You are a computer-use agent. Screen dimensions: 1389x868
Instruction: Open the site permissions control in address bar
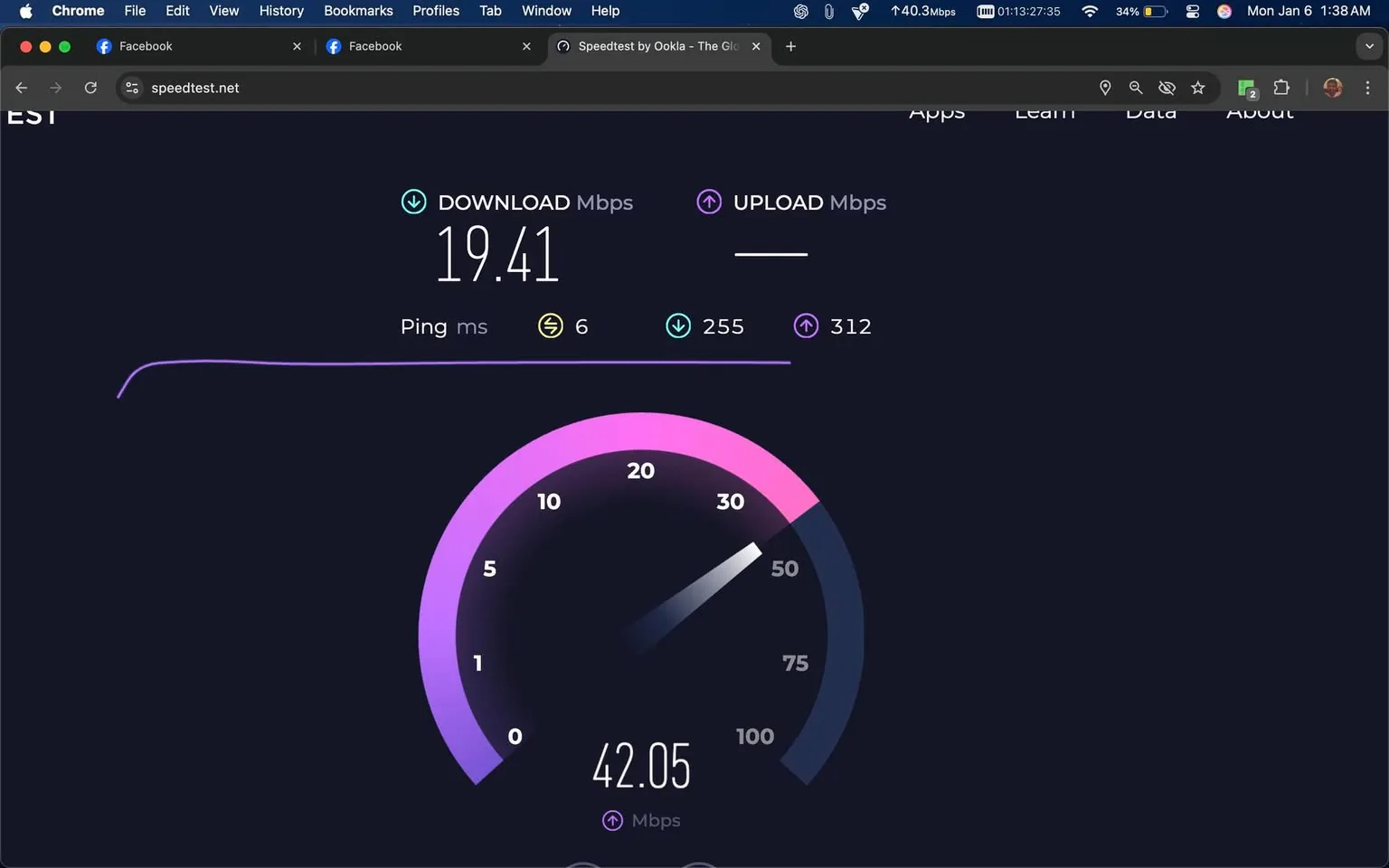pyautogui.click(x=132, y=88)
